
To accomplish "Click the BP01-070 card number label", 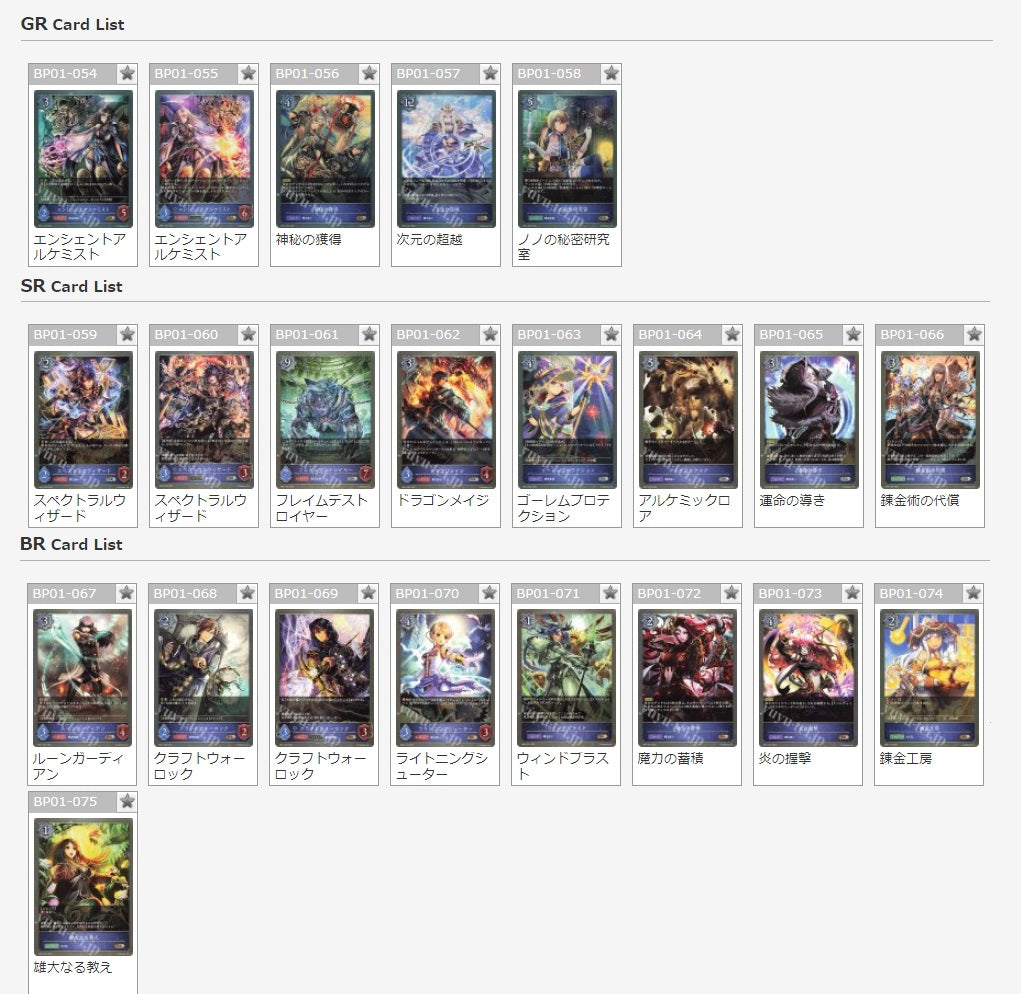I will 427,594.
